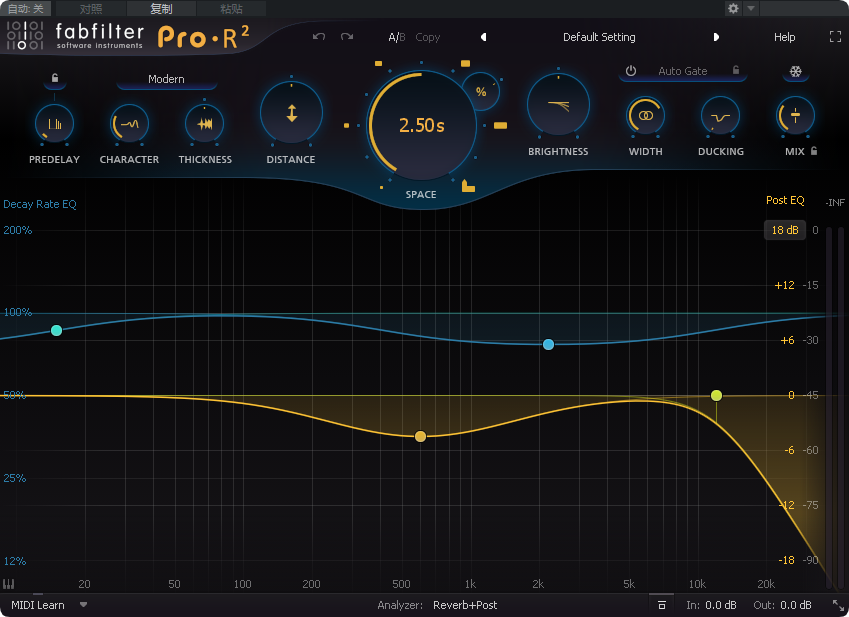Open host settings arrow dropdown

[751, 8]
